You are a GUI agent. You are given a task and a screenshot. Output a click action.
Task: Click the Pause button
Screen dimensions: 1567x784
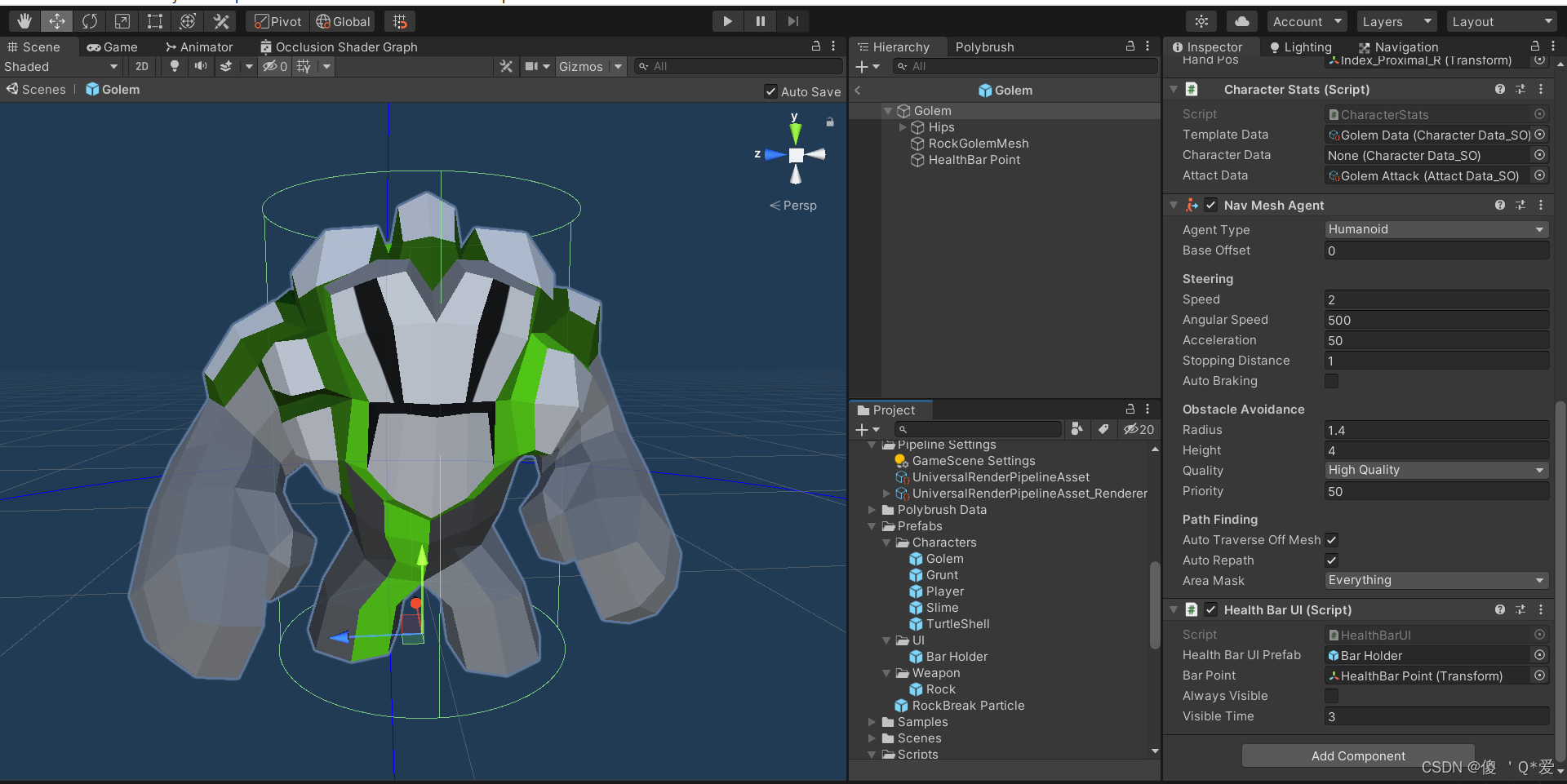point(760,21)
